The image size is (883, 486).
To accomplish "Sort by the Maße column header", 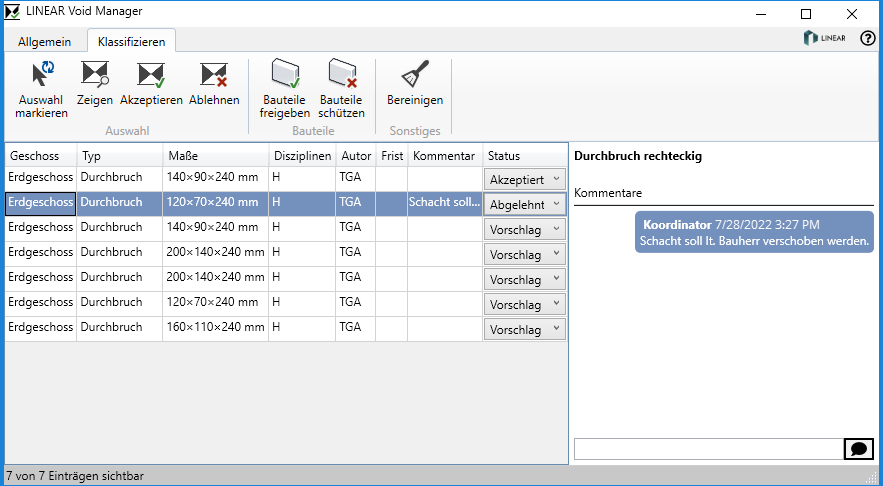I will coord(216,156).
